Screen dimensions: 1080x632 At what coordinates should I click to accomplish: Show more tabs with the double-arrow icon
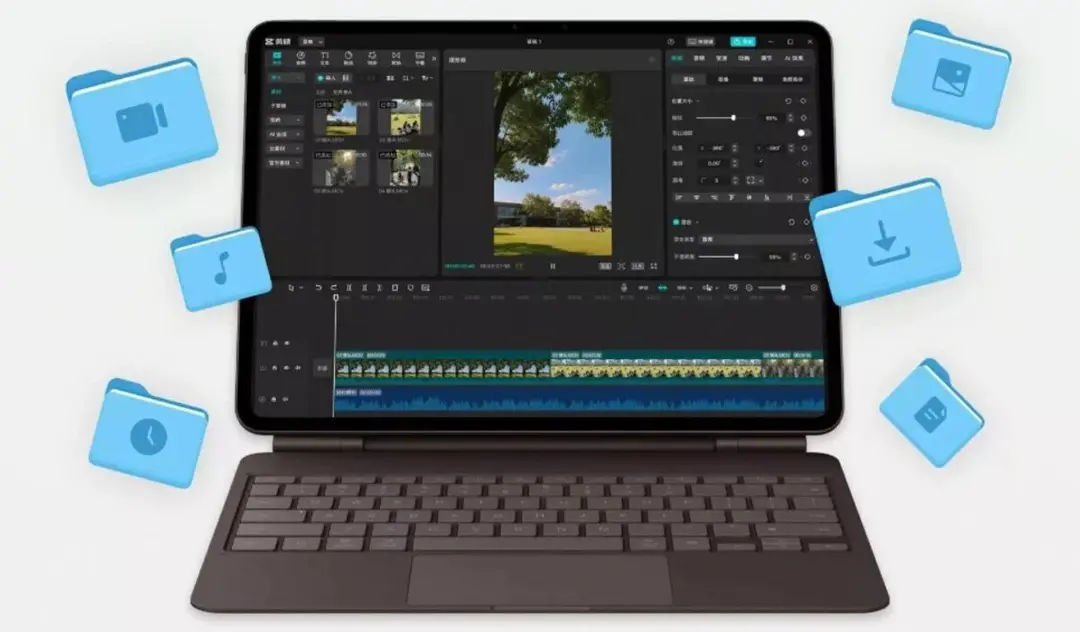[x=434, y=59]
